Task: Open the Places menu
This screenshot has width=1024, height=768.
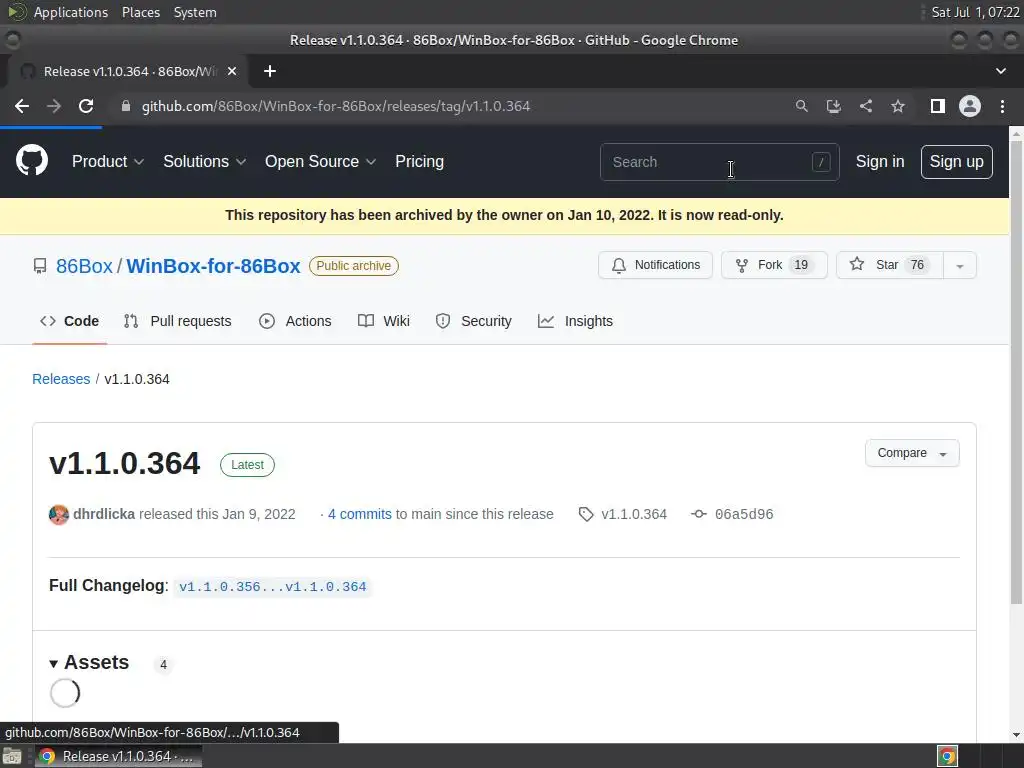Action: (140, 12)
